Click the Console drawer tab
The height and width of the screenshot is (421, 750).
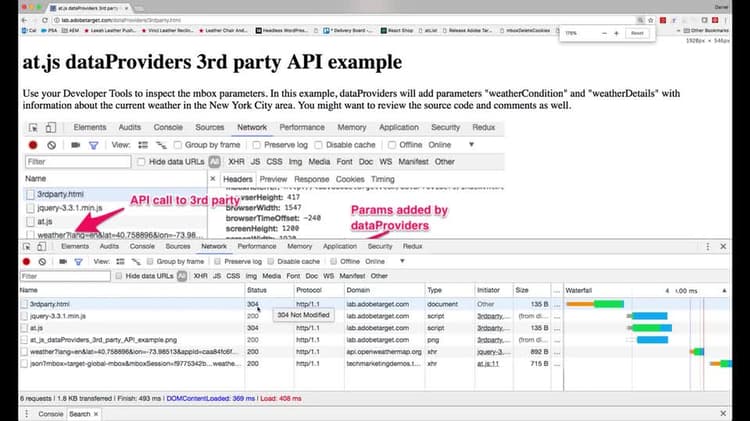51,414
